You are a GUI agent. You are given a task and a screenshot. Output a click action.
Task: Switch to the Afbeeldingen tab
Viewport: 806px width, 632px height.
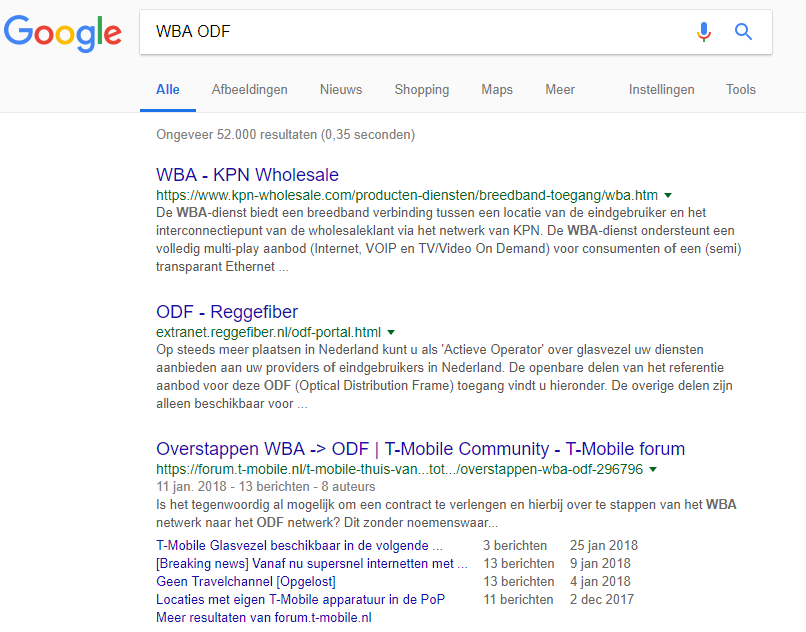click(x=249, y=89)
